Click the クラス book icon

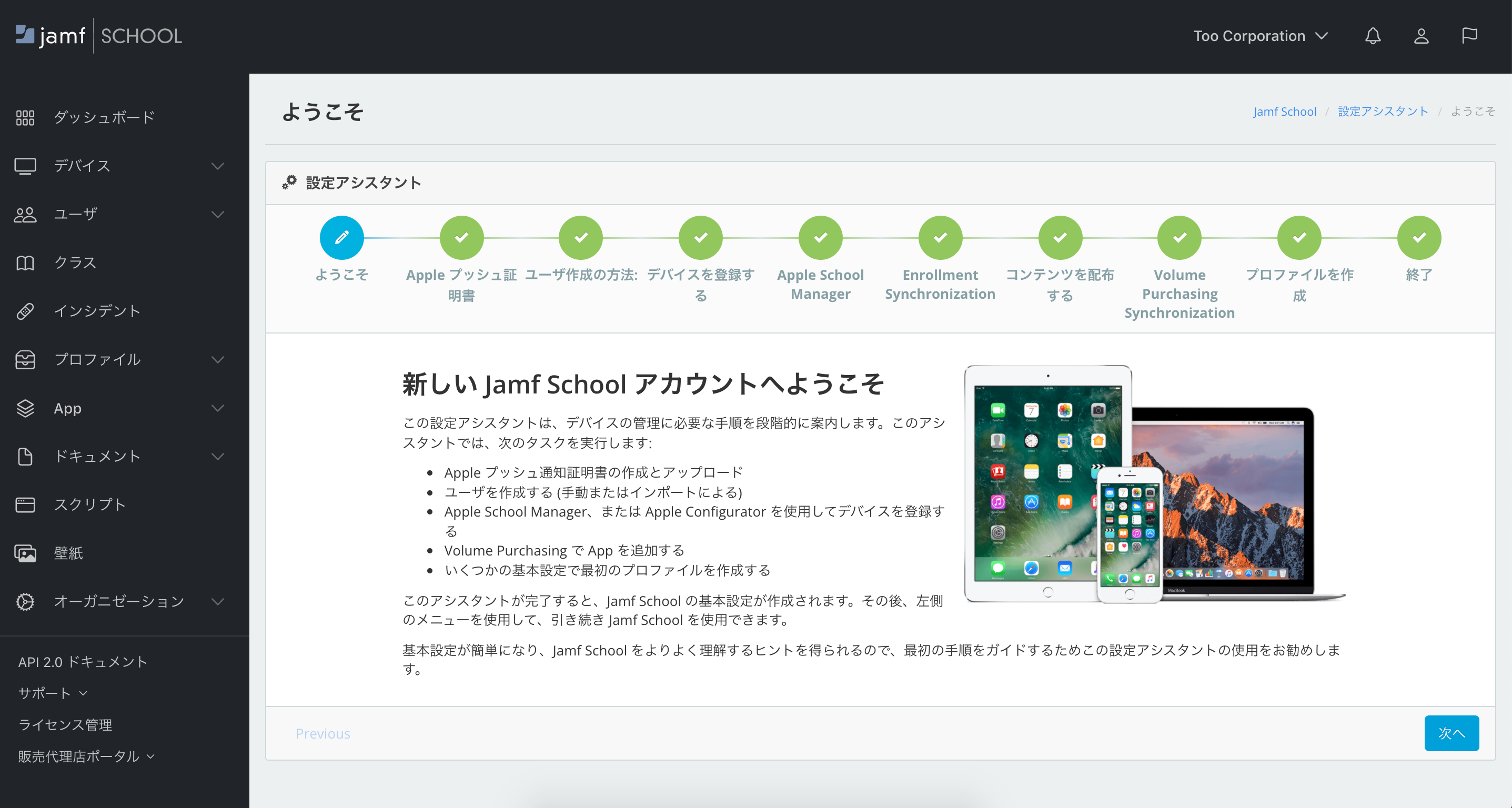tap(25, 263)
